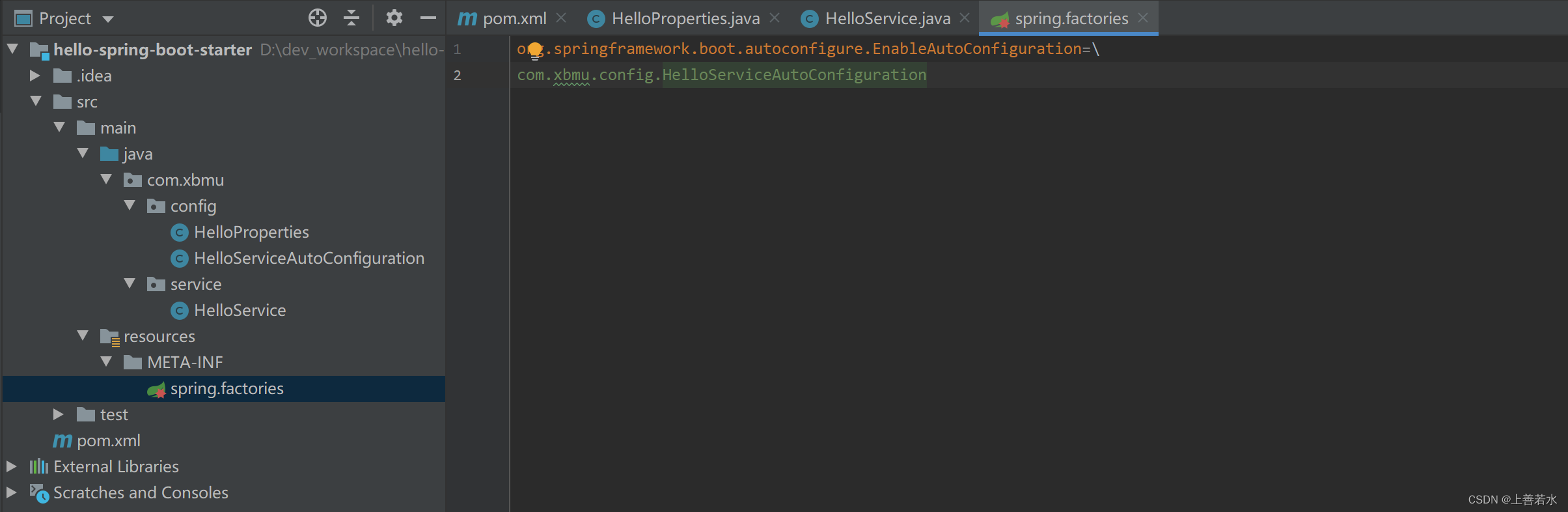This screenshot has height=512, width=1568.
Task: Click the Scratches and Consoles icon
Action: tap(39, 493)
